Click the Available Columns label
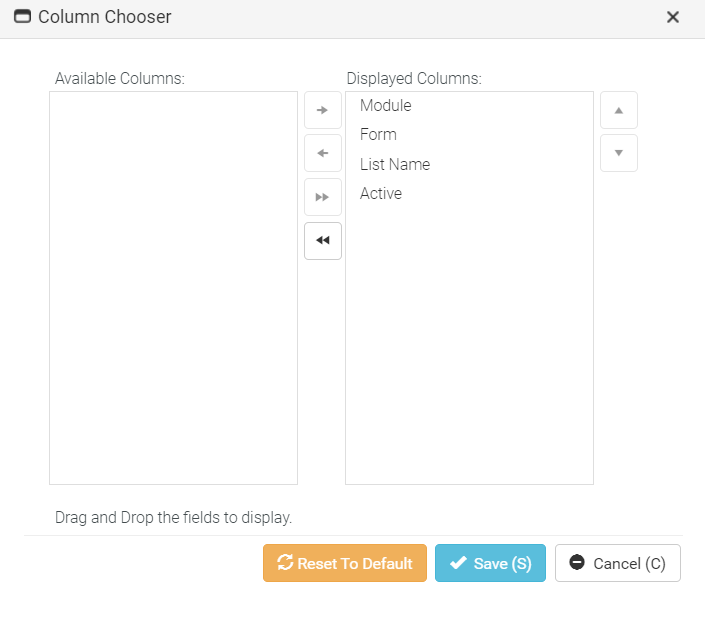The height and width of the screenshot is (628, 705). (119, 78)
